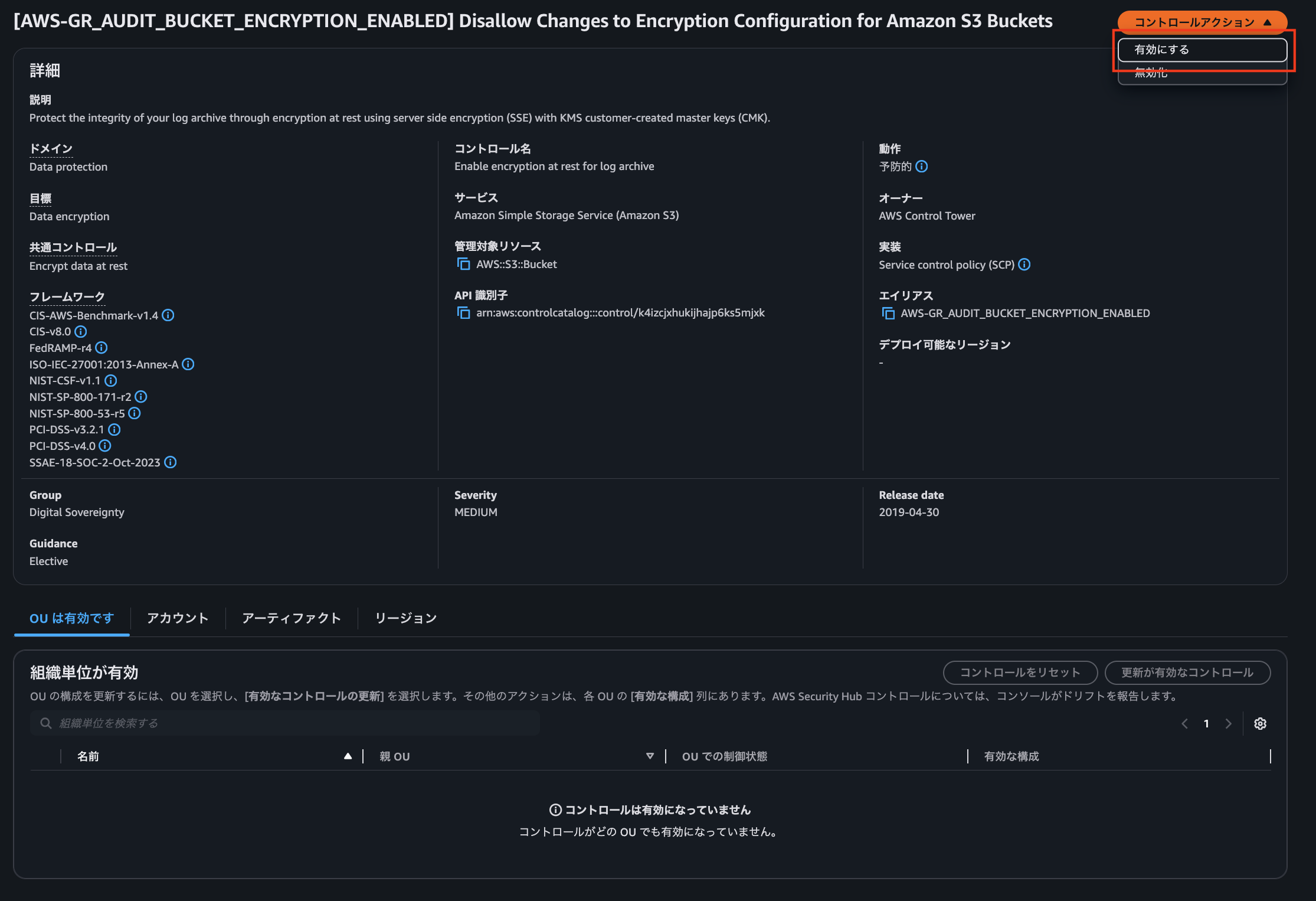Open info icon for ISO-IEC-27001:2013-Annex-A

188,364
